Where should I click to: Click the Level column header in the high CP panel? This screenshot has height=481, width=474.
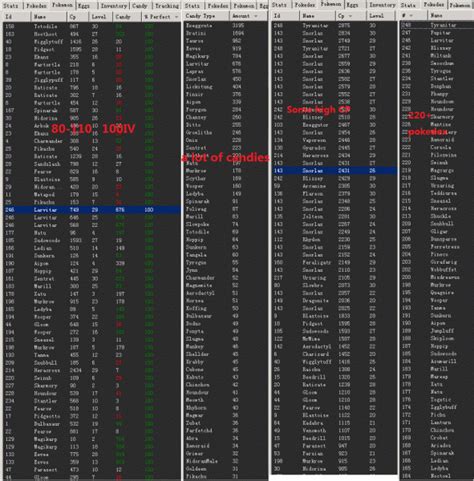[x=382, y=16]
